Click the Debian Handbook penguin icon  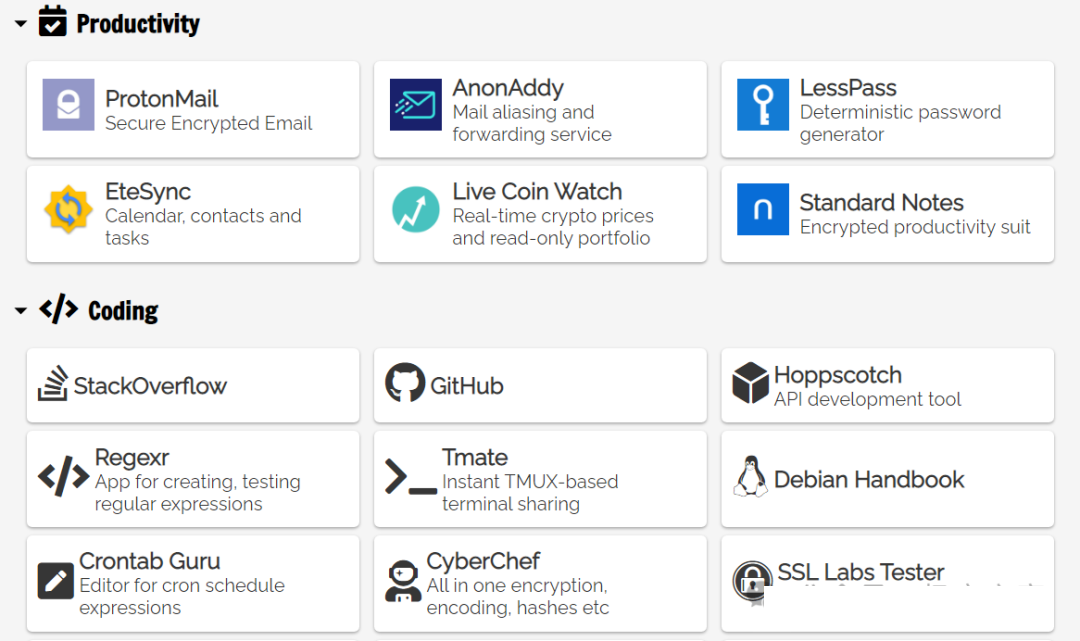pos(750,477)
